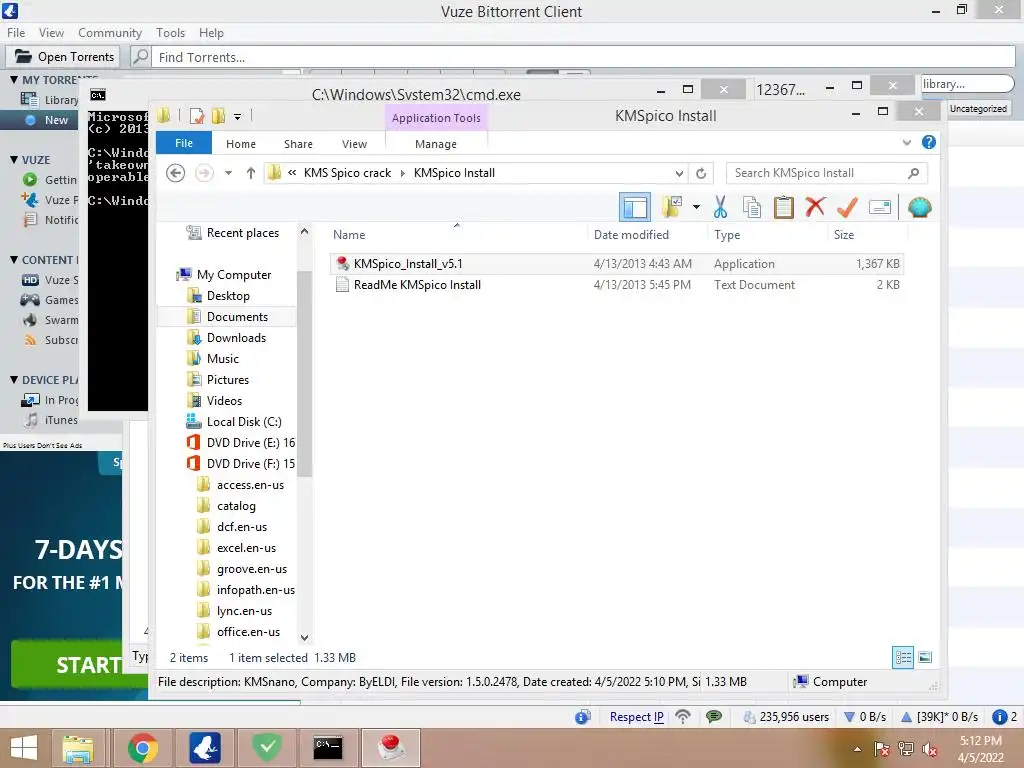Viewport: 1024px width, 768px height.
Task: Expand the ribbon with the chevron
Action: click(x=906, y=142)
